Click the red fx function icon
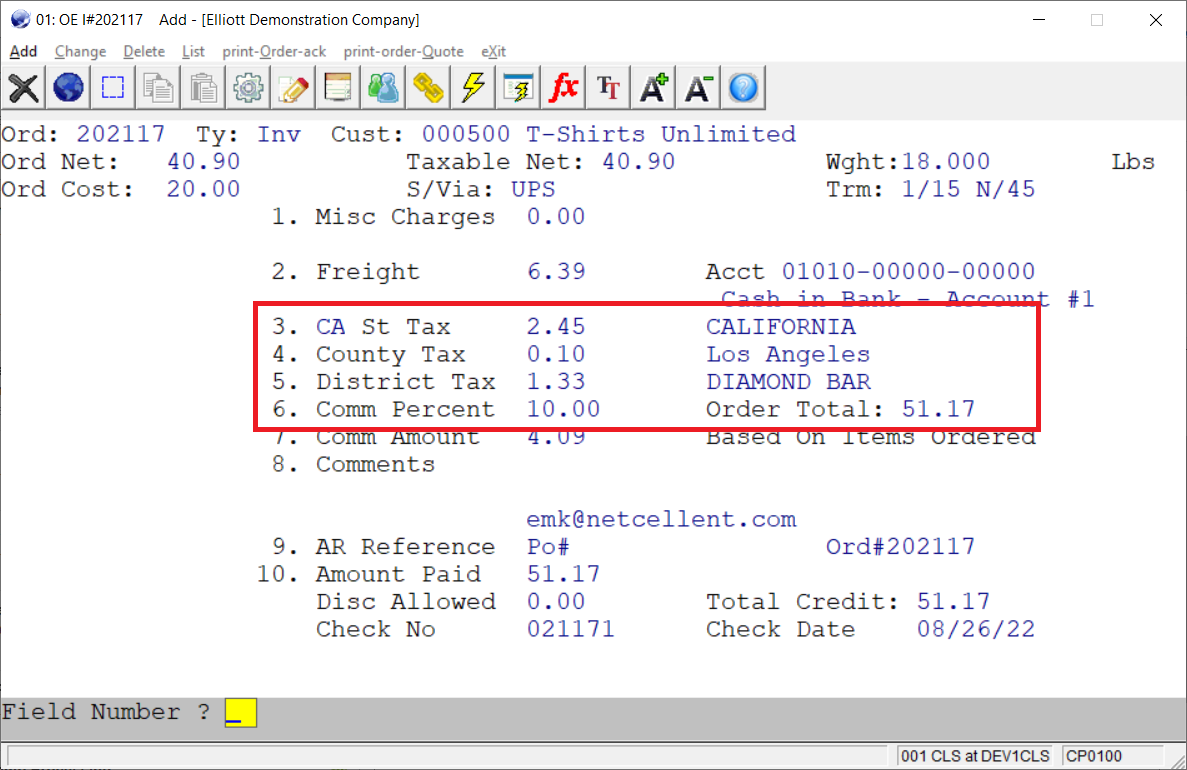Viewport: 1187px width, 770px height. pyautogui.click(x=563, y=88)
